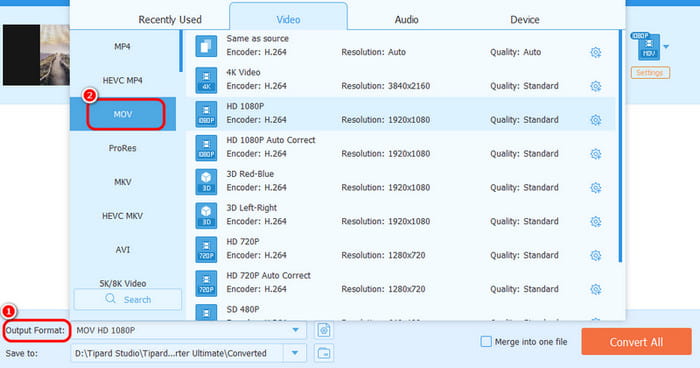Select HEVC MP4 in the format list
The height and width of the screenshot is (368, 700).
tap(122, 80)
